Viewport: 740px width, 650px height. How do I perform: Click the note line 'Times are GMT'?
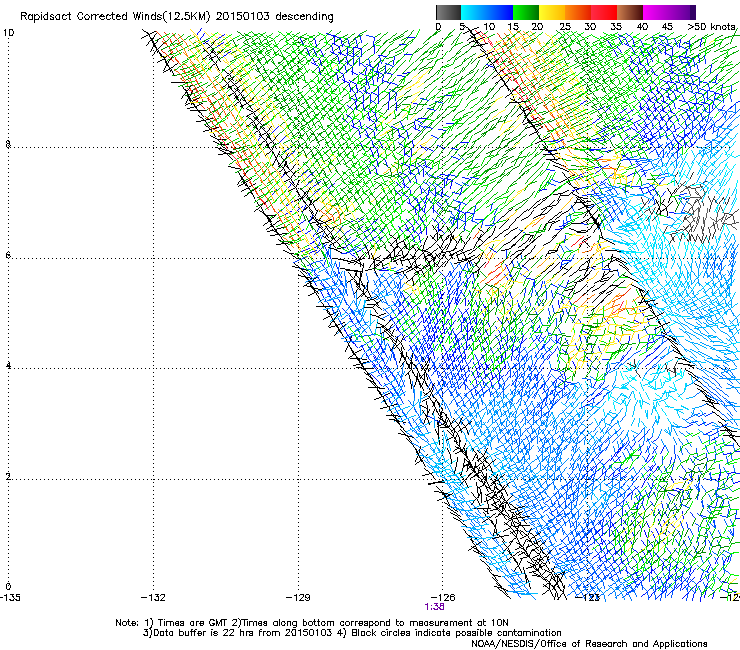pyautogui.click(x=193, y=623)
